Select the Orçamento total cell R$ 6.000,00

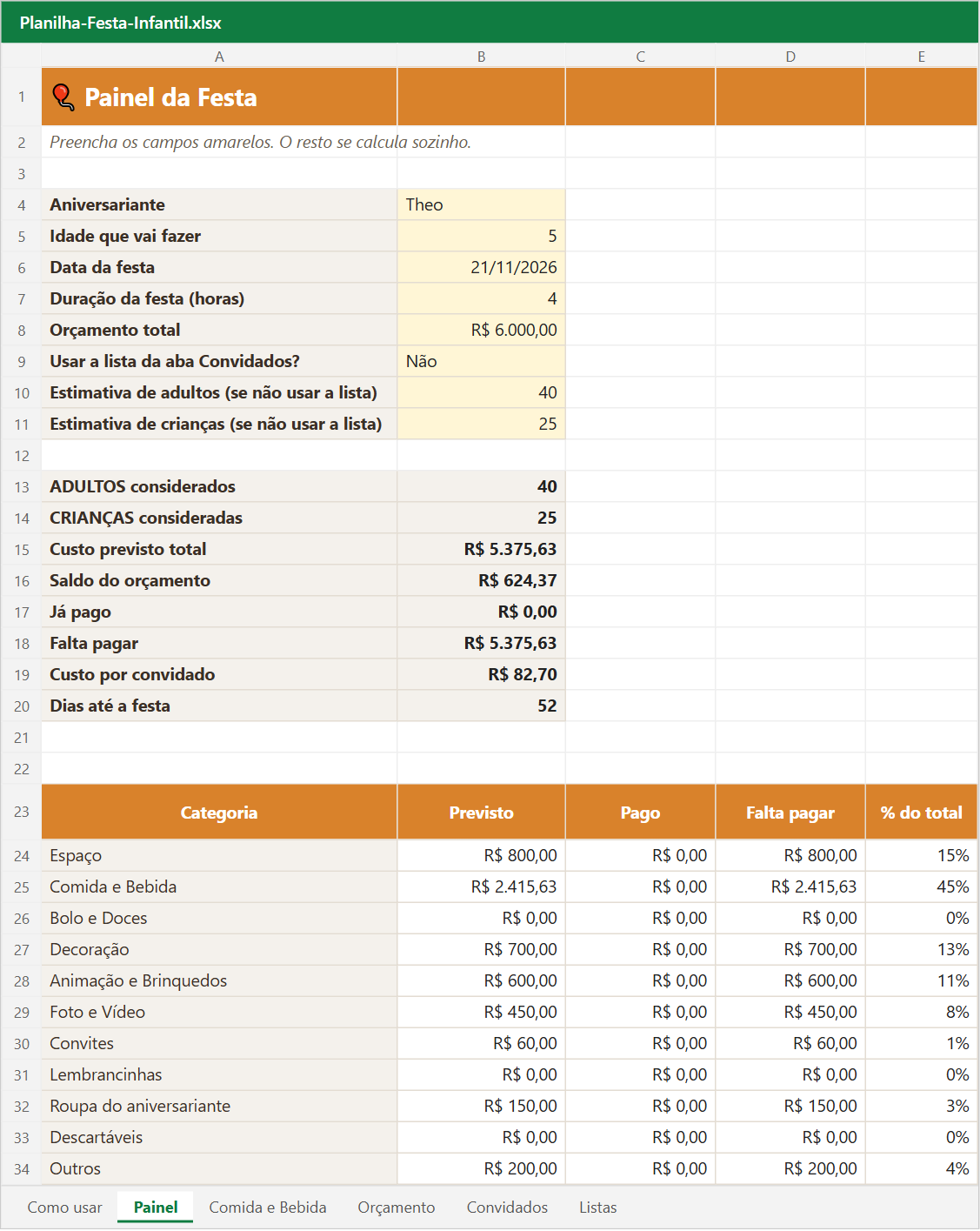click(481, 330)
